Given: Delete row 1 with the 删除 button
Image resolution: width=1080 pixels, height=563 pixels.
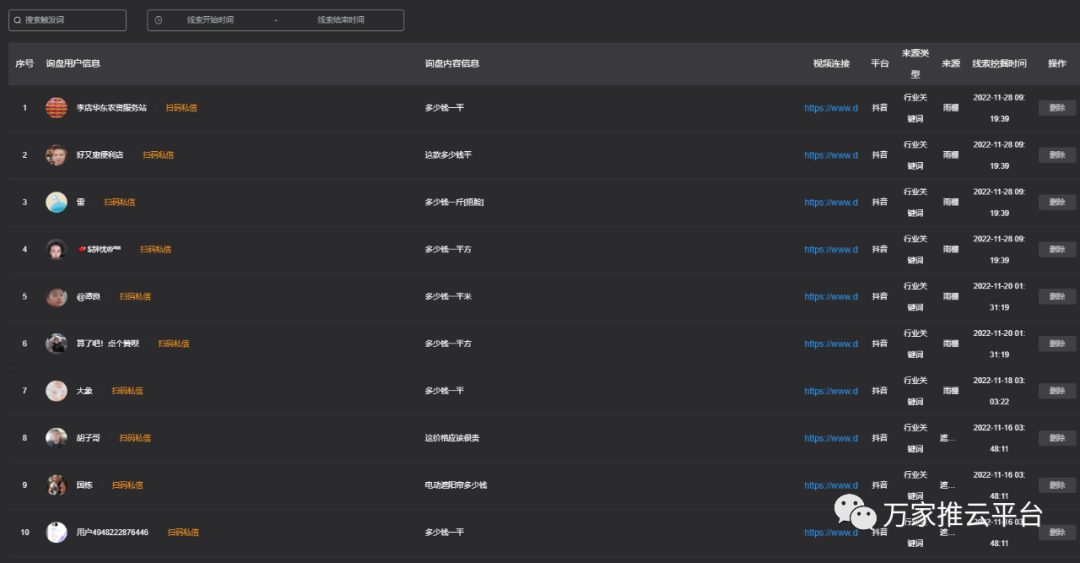Looking at the screenshot, I should (1057, 108).
